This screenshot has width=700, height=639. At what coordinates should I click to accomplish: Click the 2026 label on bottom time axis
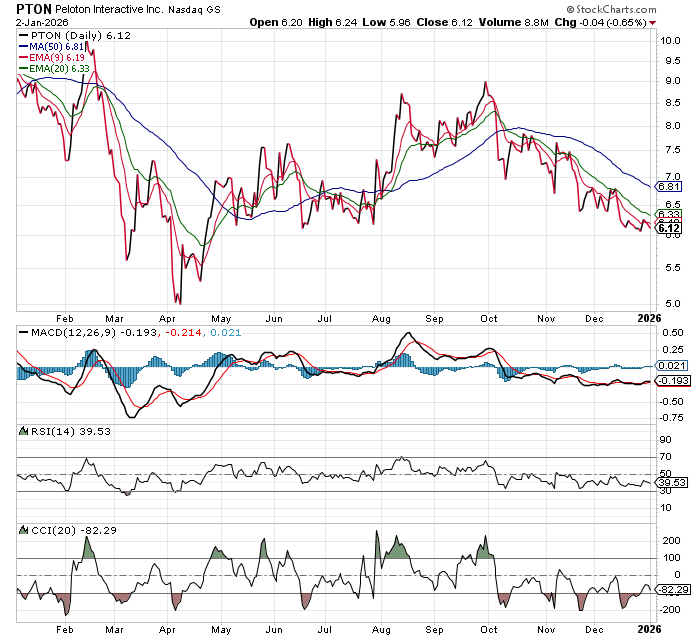coord(649,628)
